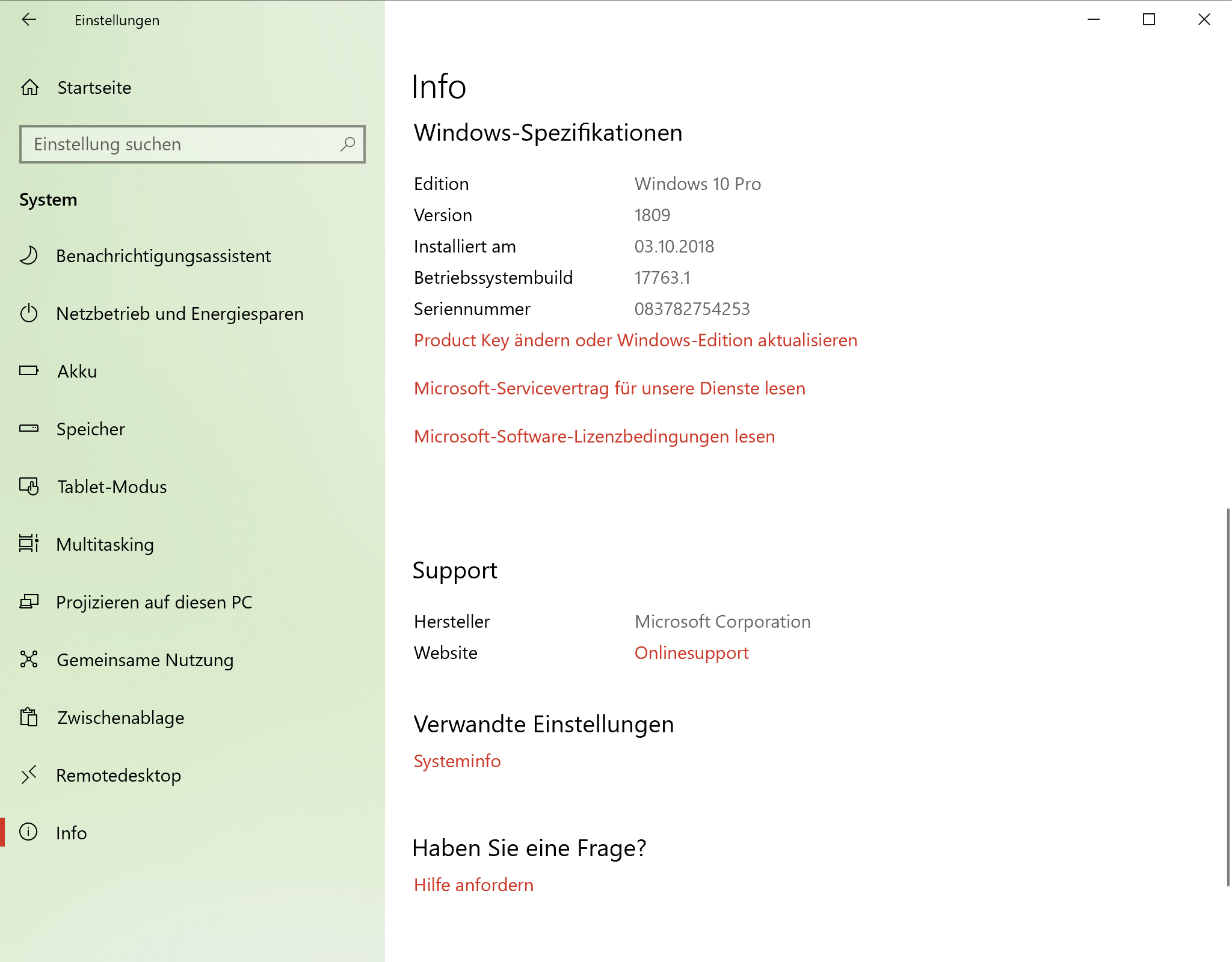
Task: Go to Netzbetrieb und Energiesparen
Action: pos(192,313)
